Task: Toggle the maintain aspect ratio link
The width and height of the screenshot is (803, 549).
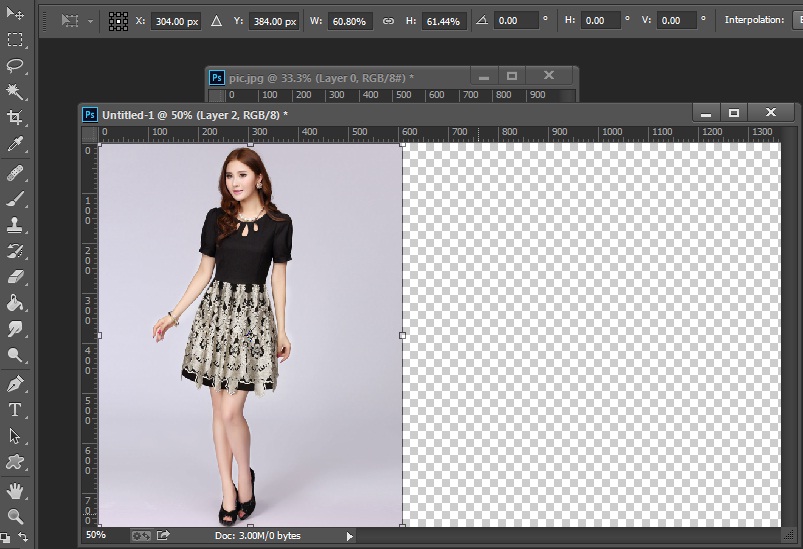Action: pyautogui.click(x=388, y=21)
